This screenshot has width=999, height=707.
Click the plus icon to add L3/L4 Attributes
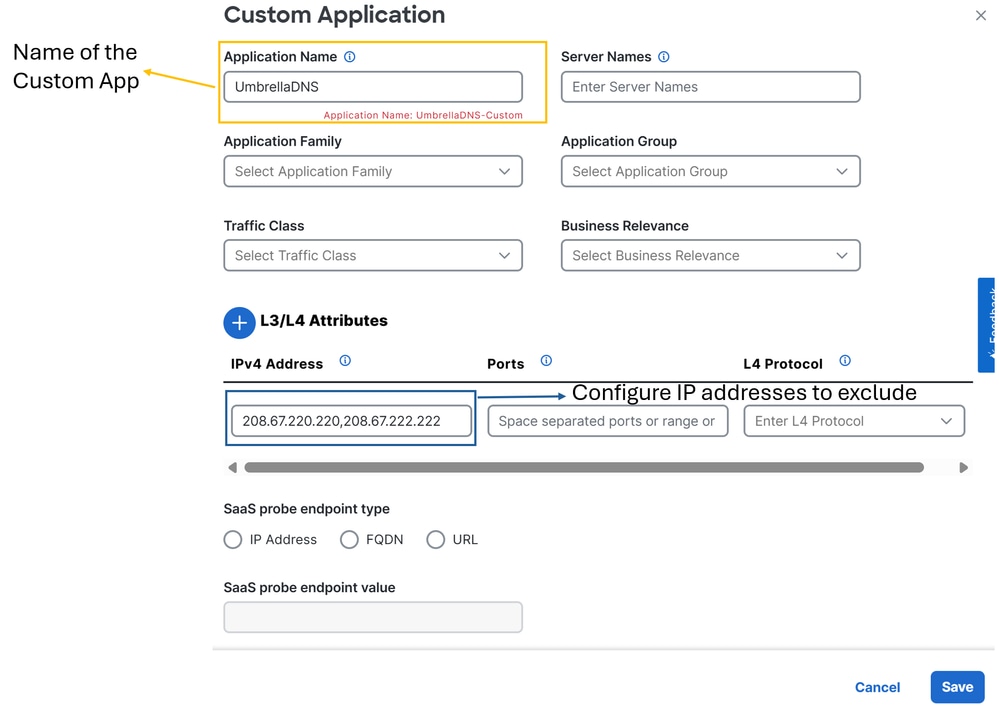[x=239, y=322]
